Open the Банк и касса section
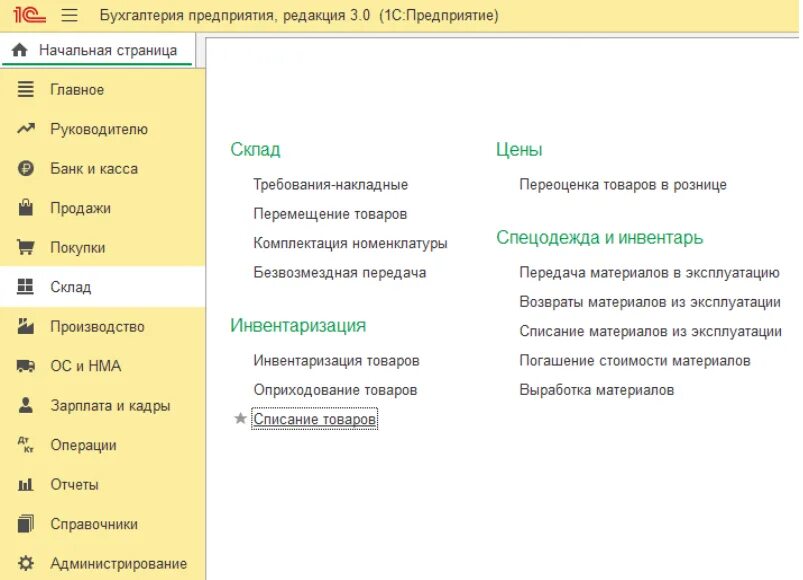The width and height of the screenshot is (803, 580). pyautogui.click(x=102, y=168)
